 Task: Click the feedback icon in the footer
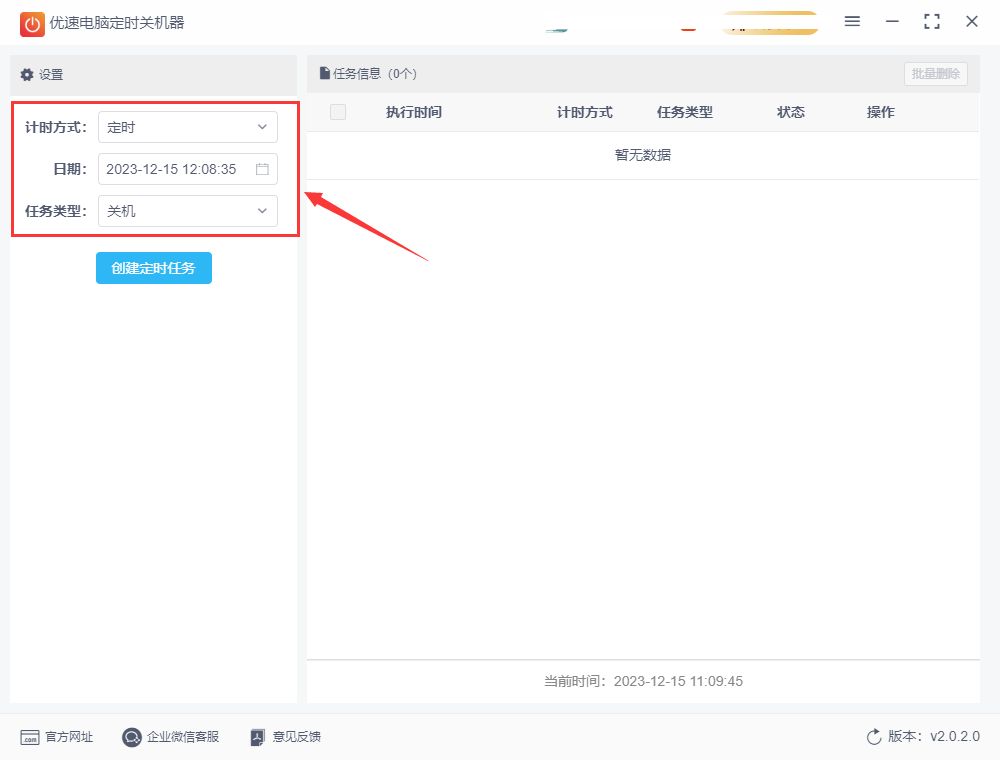point(257,737)
